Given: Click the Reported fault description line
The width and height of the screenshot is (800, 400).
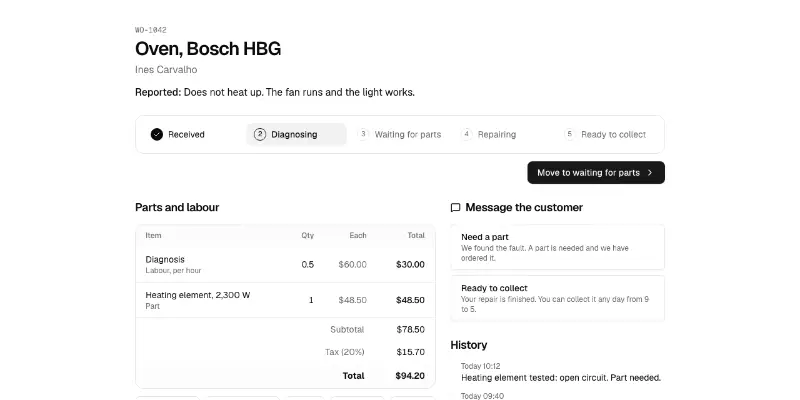Looking at the screenshot, I should click(x=275, y=93).
